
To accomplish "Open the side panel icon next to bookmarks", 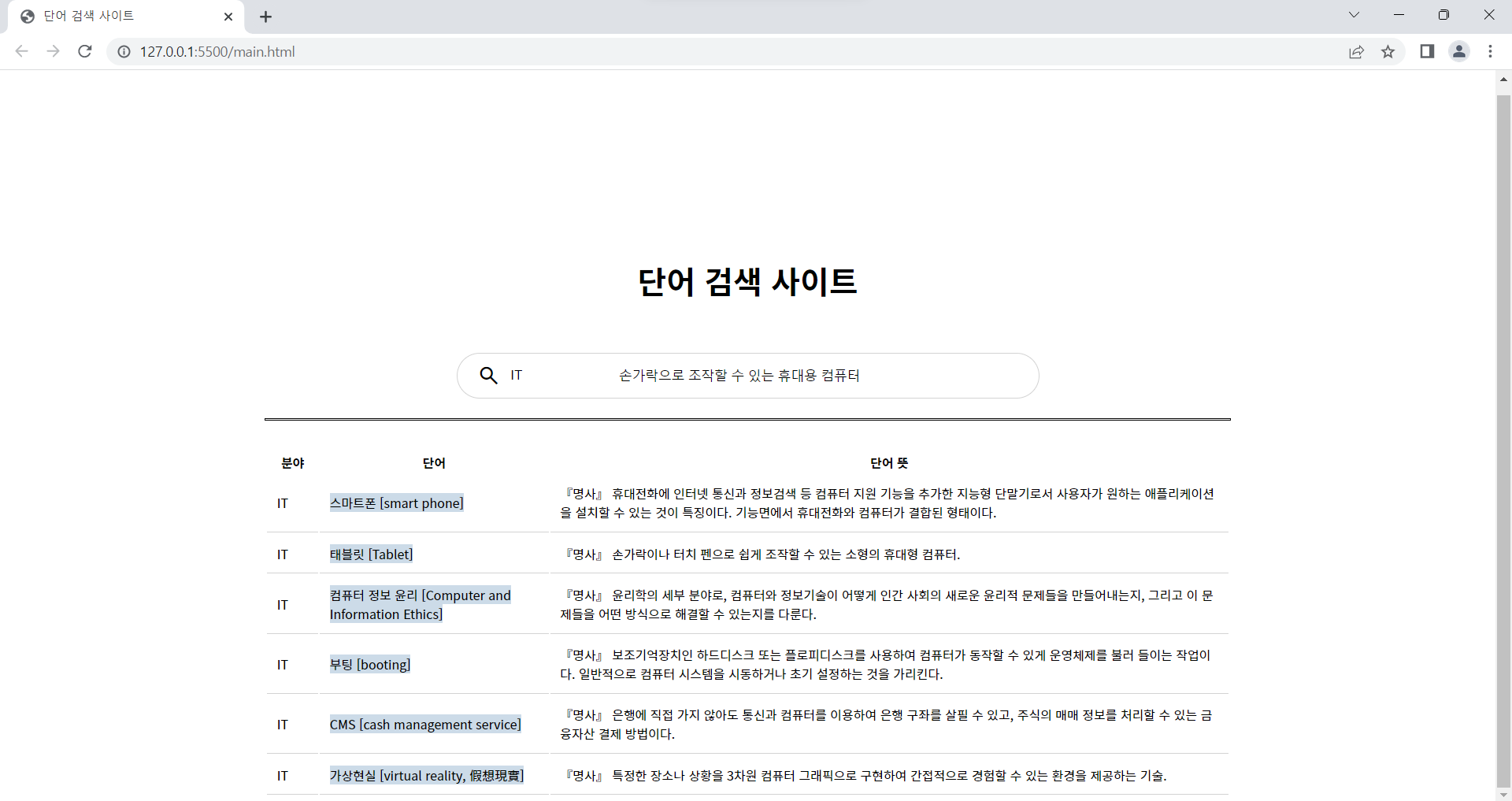I will (1427, 51).
